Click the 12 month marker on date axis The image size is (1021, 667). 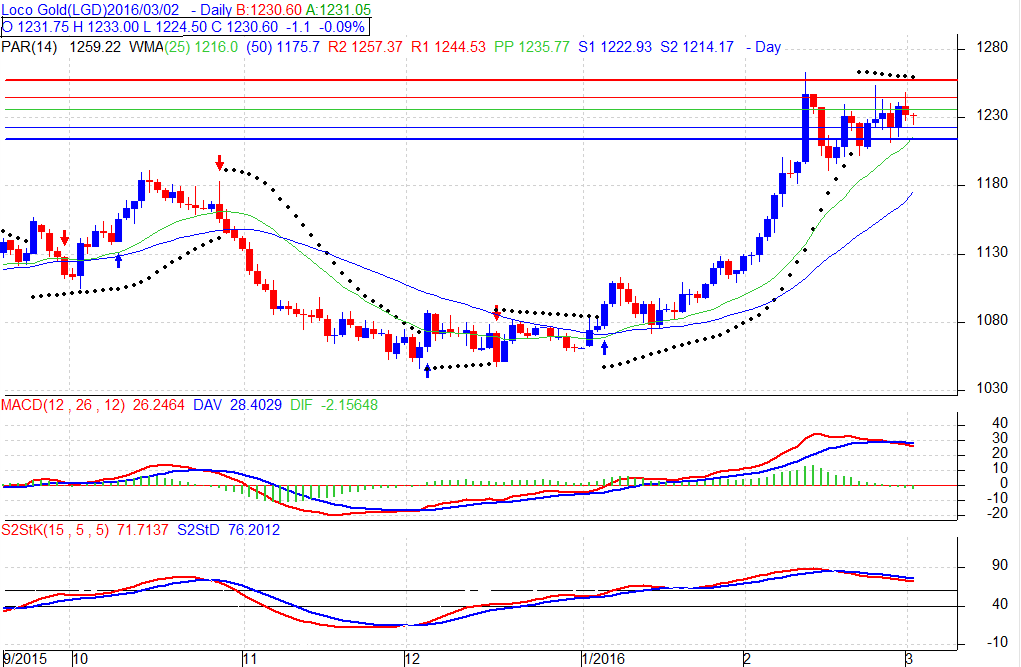tap(412, 659)
